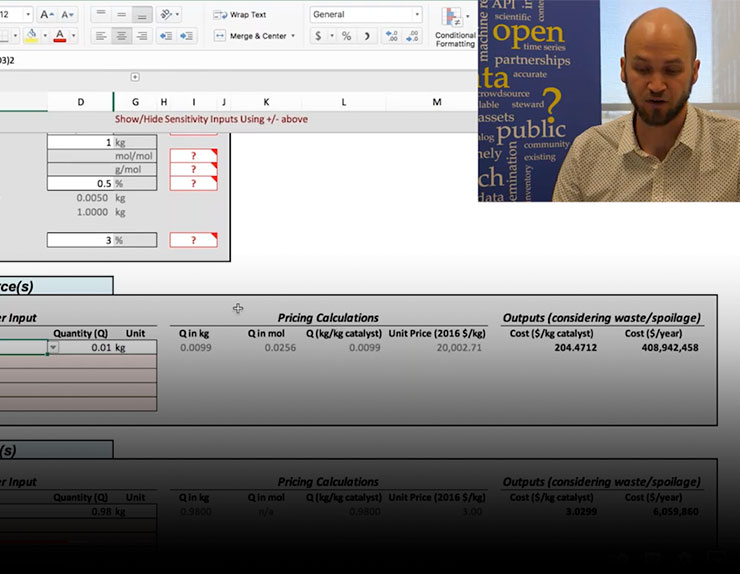740x574 pixels.
Task: Apply yellow fill color with the paint bucket
Action: point(31,35)
